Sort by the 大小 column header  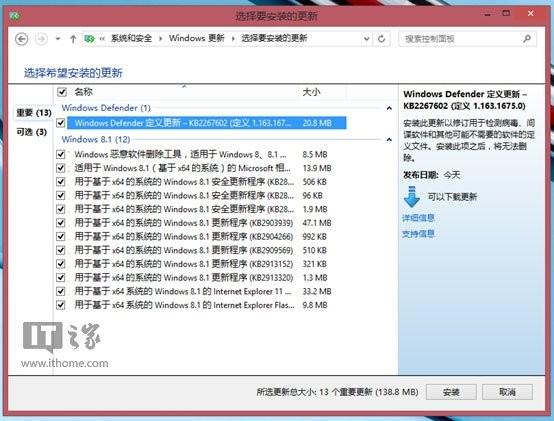tap(311, 92)
